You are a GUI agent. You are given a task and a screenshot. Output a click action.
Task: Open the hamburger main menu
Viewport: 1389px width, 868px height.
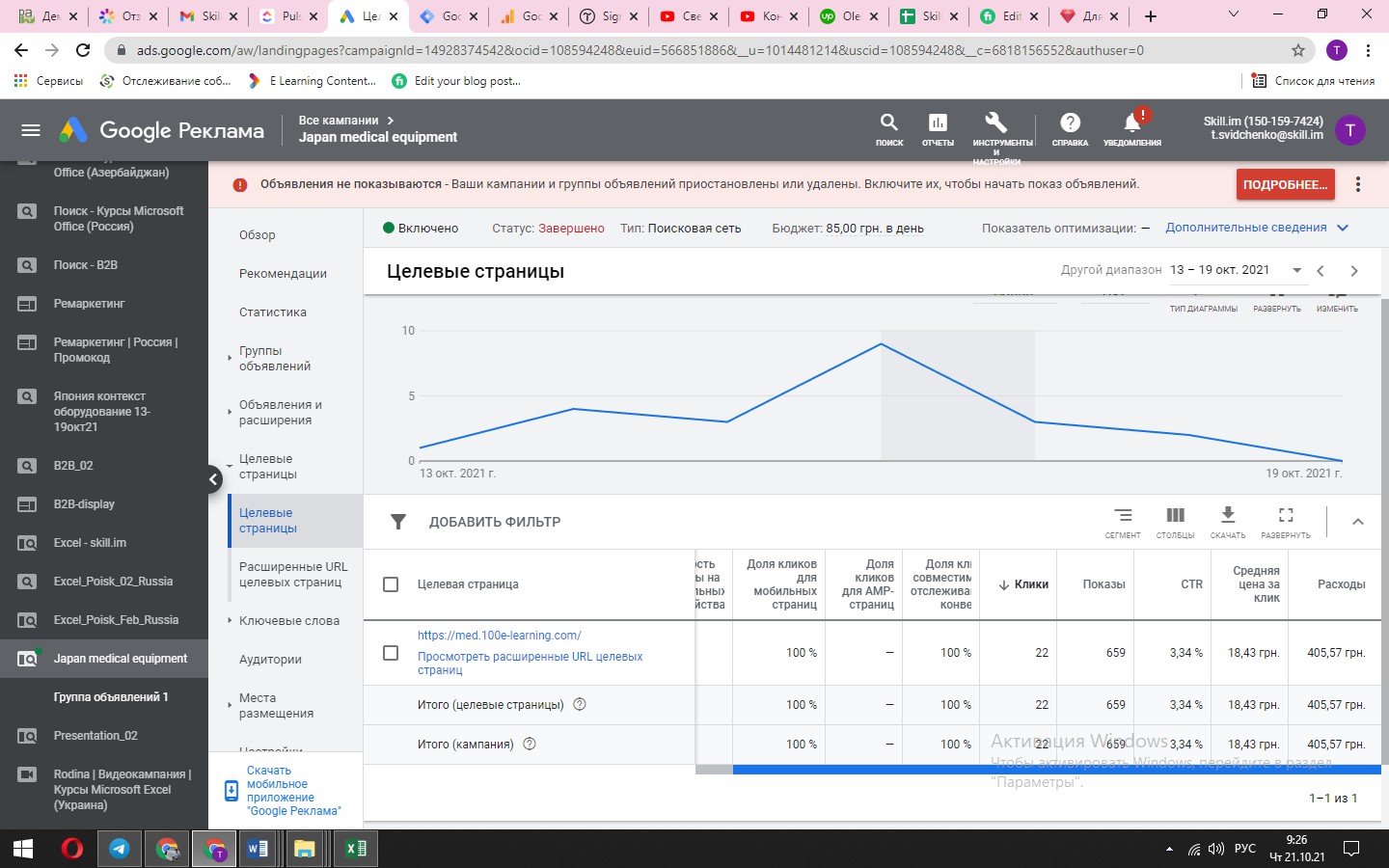[31, 130]
